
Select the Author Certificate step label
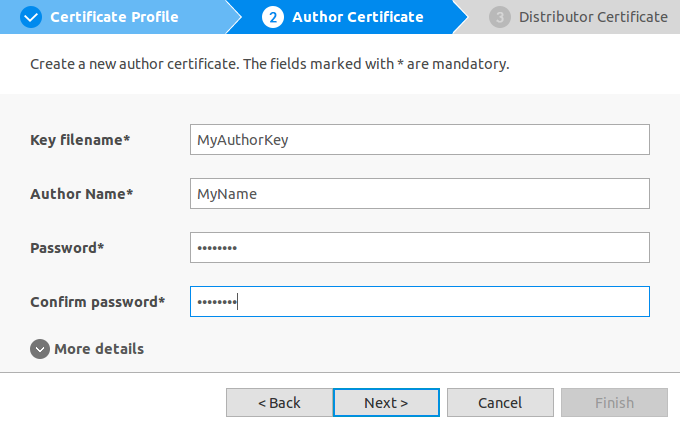pos(357,17)
